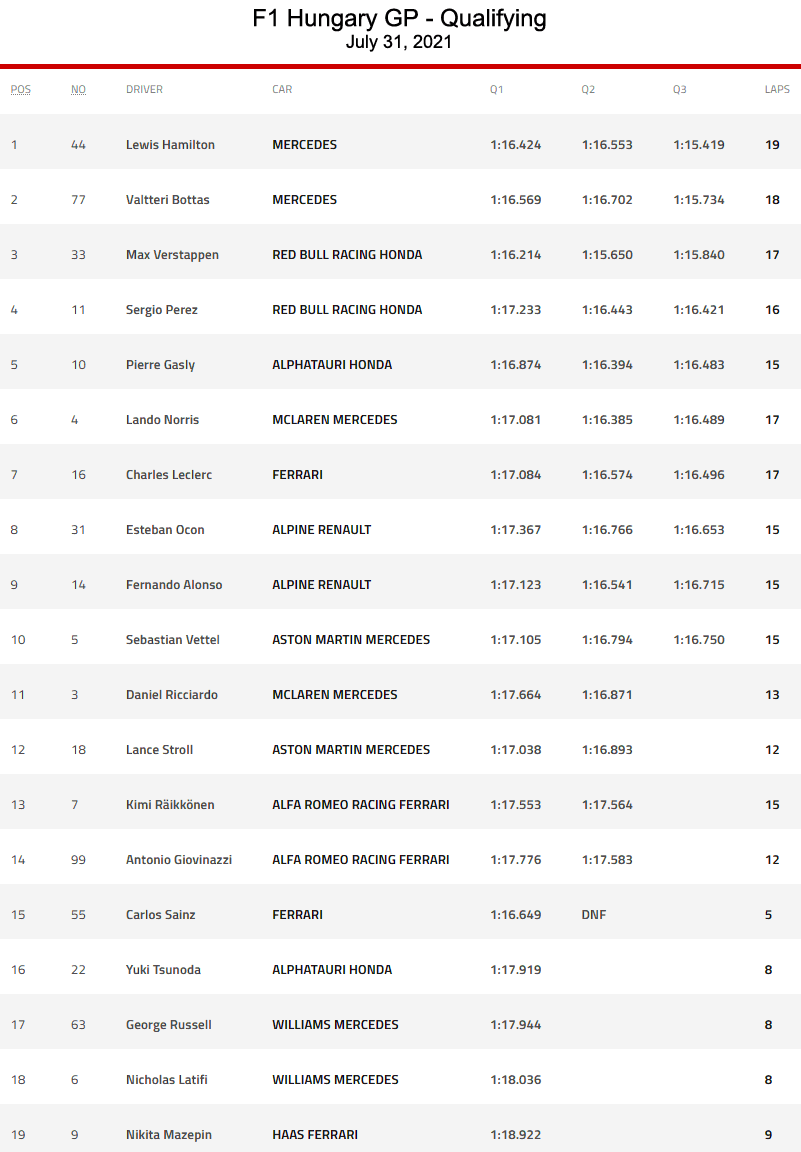Click the Q1 column header
The height and width of the screenshot is (1152, 801).
[x=497, y=89]
